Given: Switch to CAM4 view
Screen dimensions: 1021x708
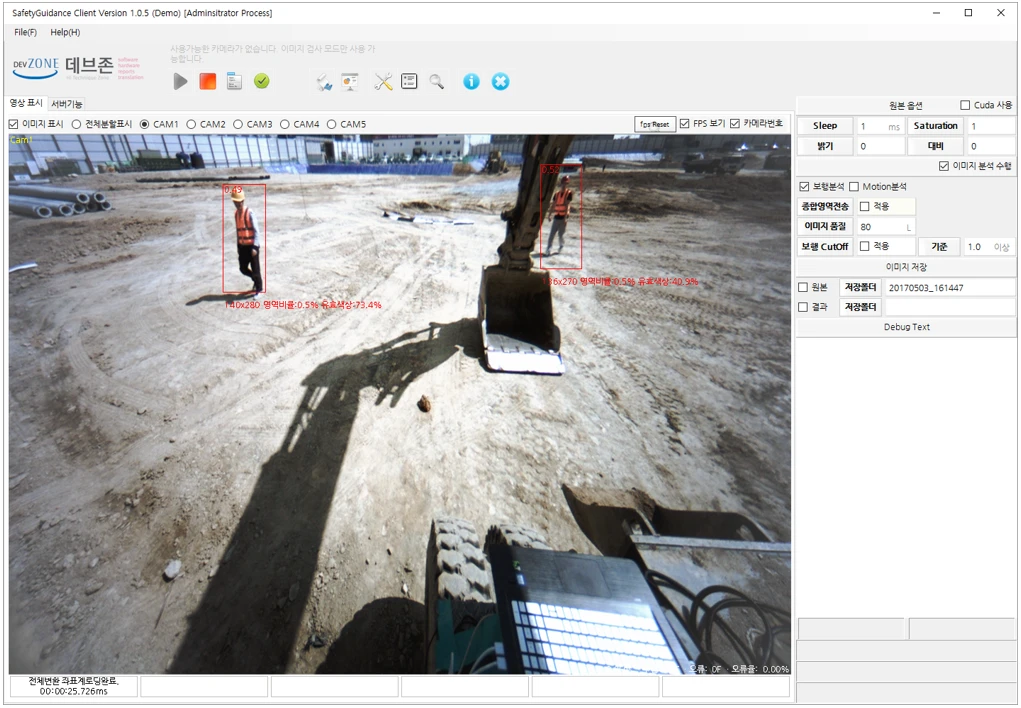Looking at the screenshot, I should tap(285, 124).
